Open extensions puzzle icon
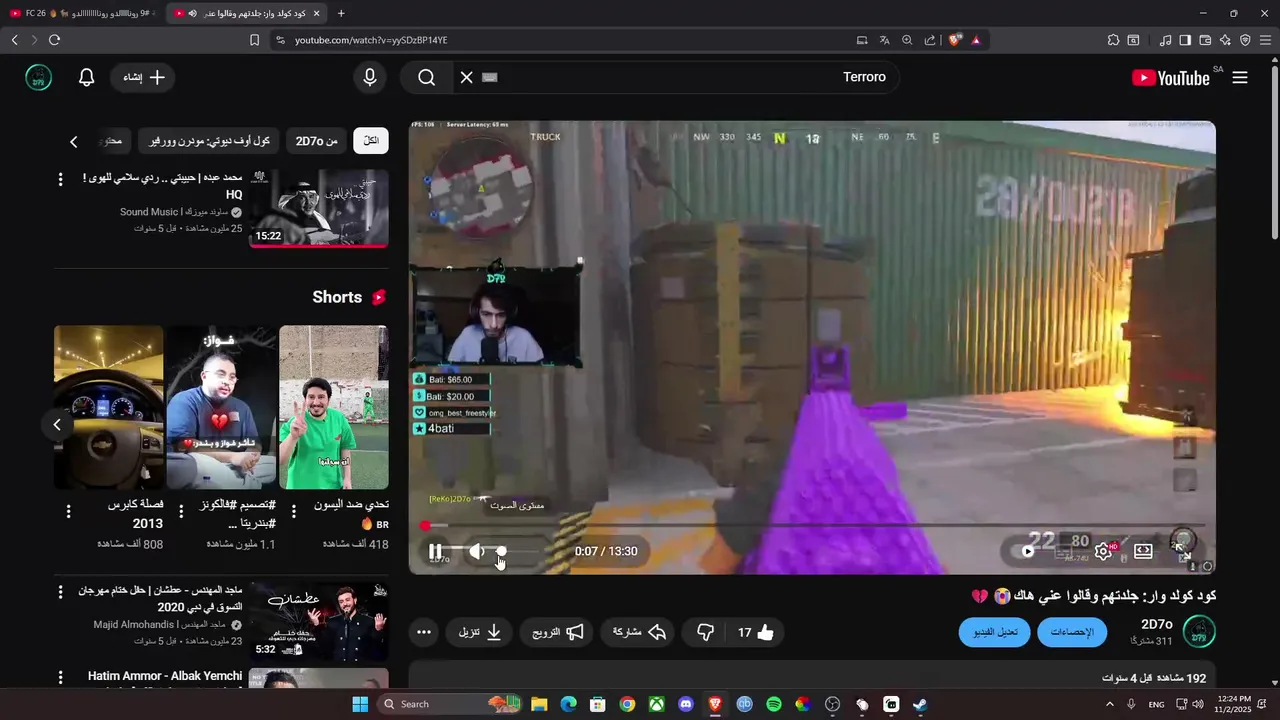The height and width of the screenshot is (720, 1280). (1113, 40)
